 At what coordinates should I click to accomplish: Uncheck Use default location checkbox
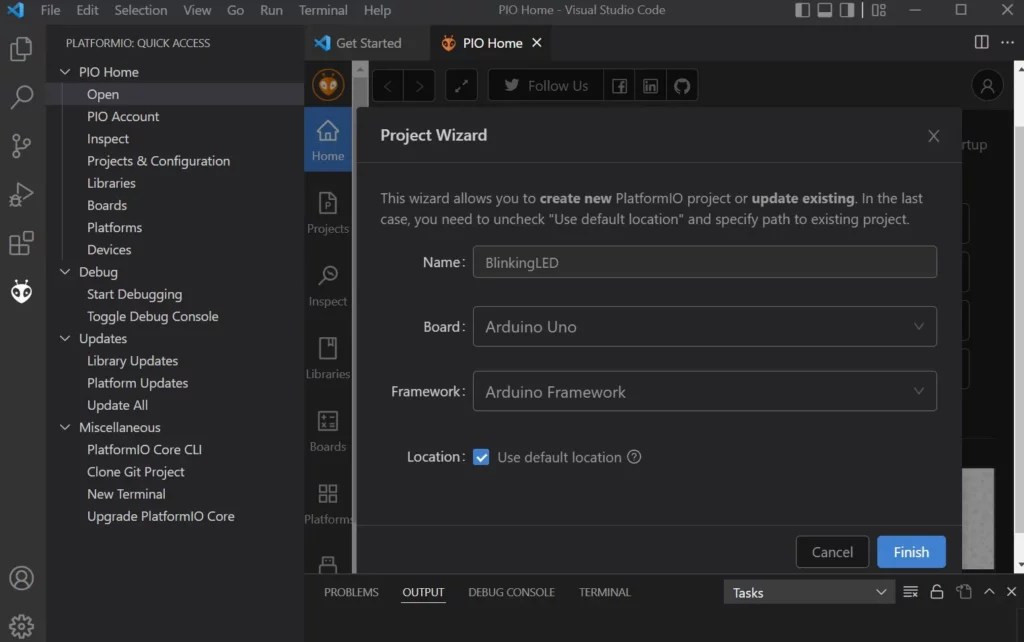coord(481,457)
